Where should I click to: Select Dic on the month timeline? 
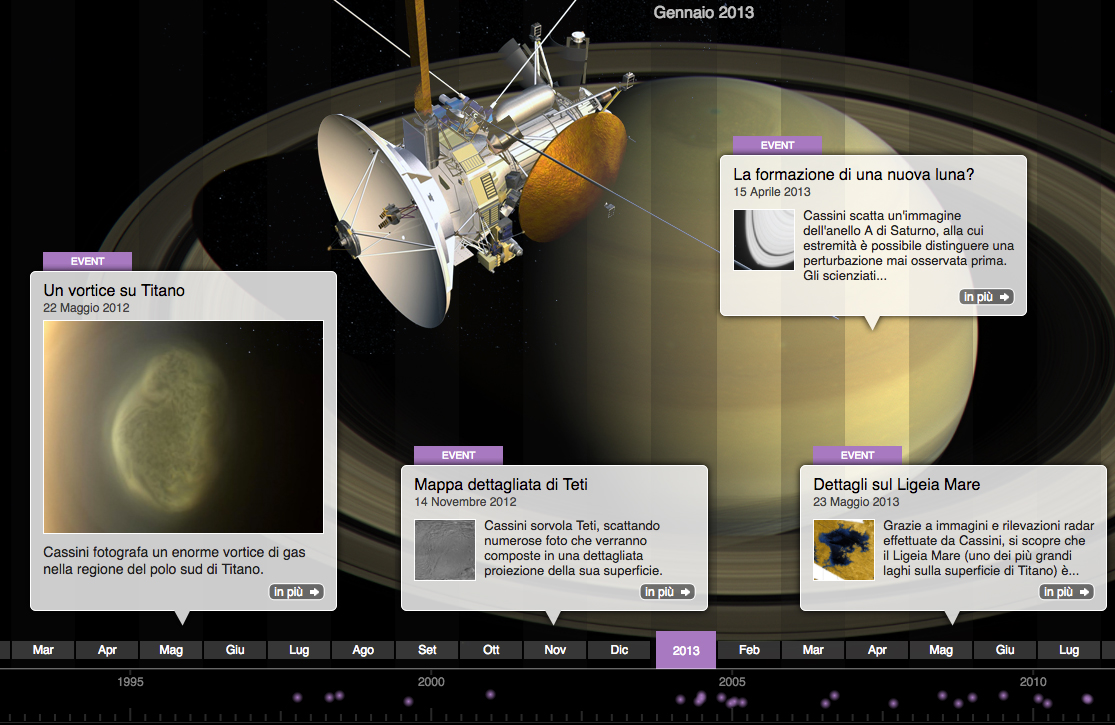tap(619, 650)
